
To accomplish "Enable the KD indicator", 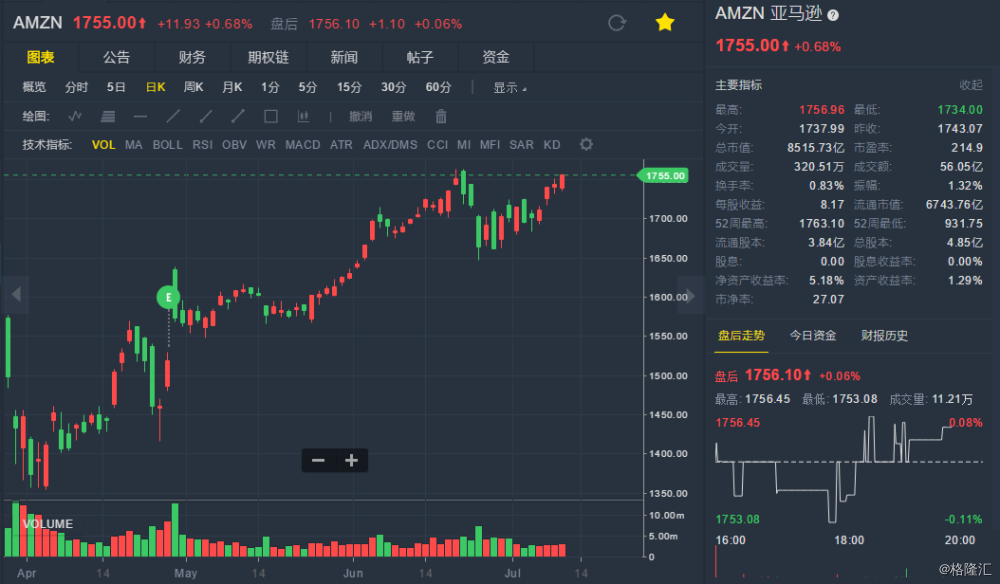I will [552, 145].
